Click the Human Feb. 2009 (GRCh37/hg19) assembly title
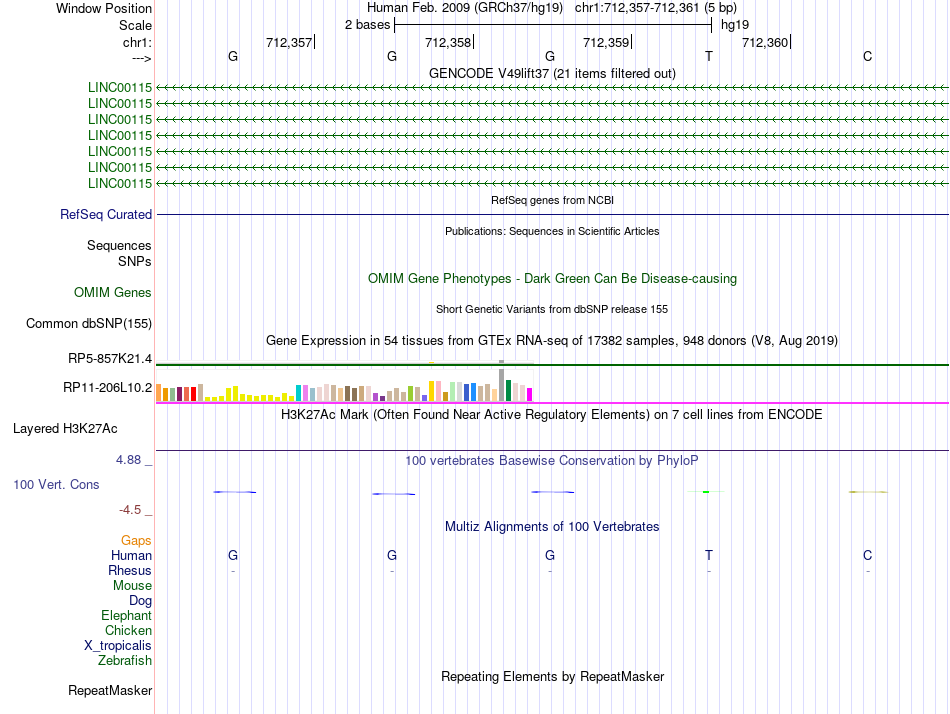950x714 pixels. (465, 8)
